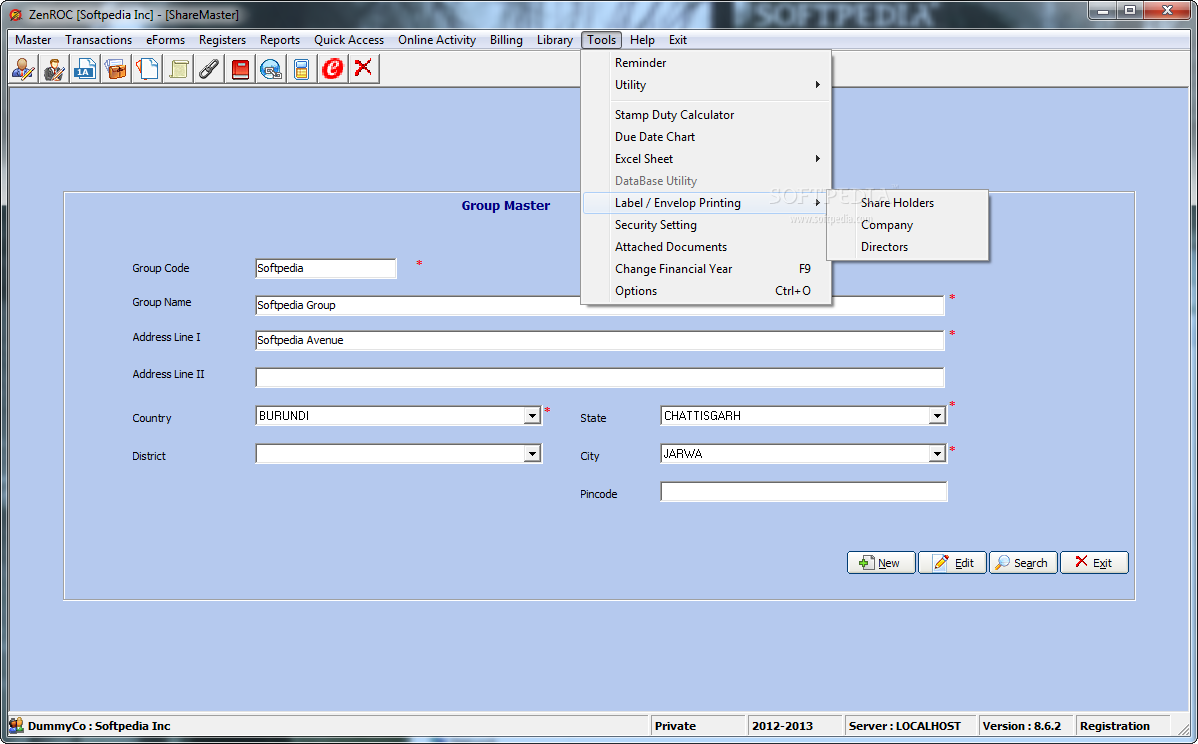Click the Group Code input field
This screenshot has height=744, width=1198.
[326, 268]
